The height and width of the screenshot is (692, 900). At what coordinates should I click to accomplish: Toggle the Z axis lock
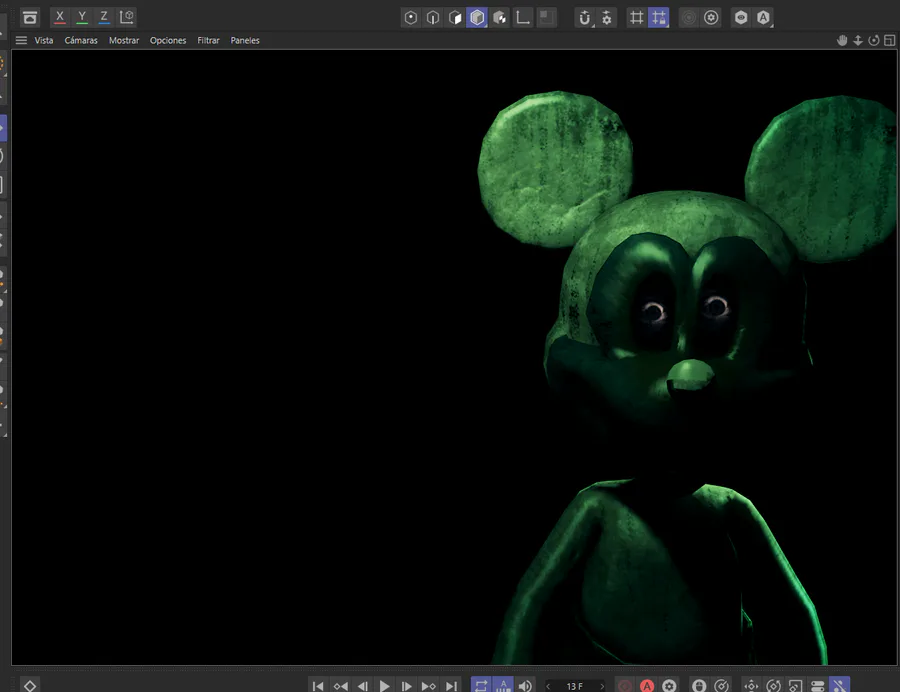point(104,17)
